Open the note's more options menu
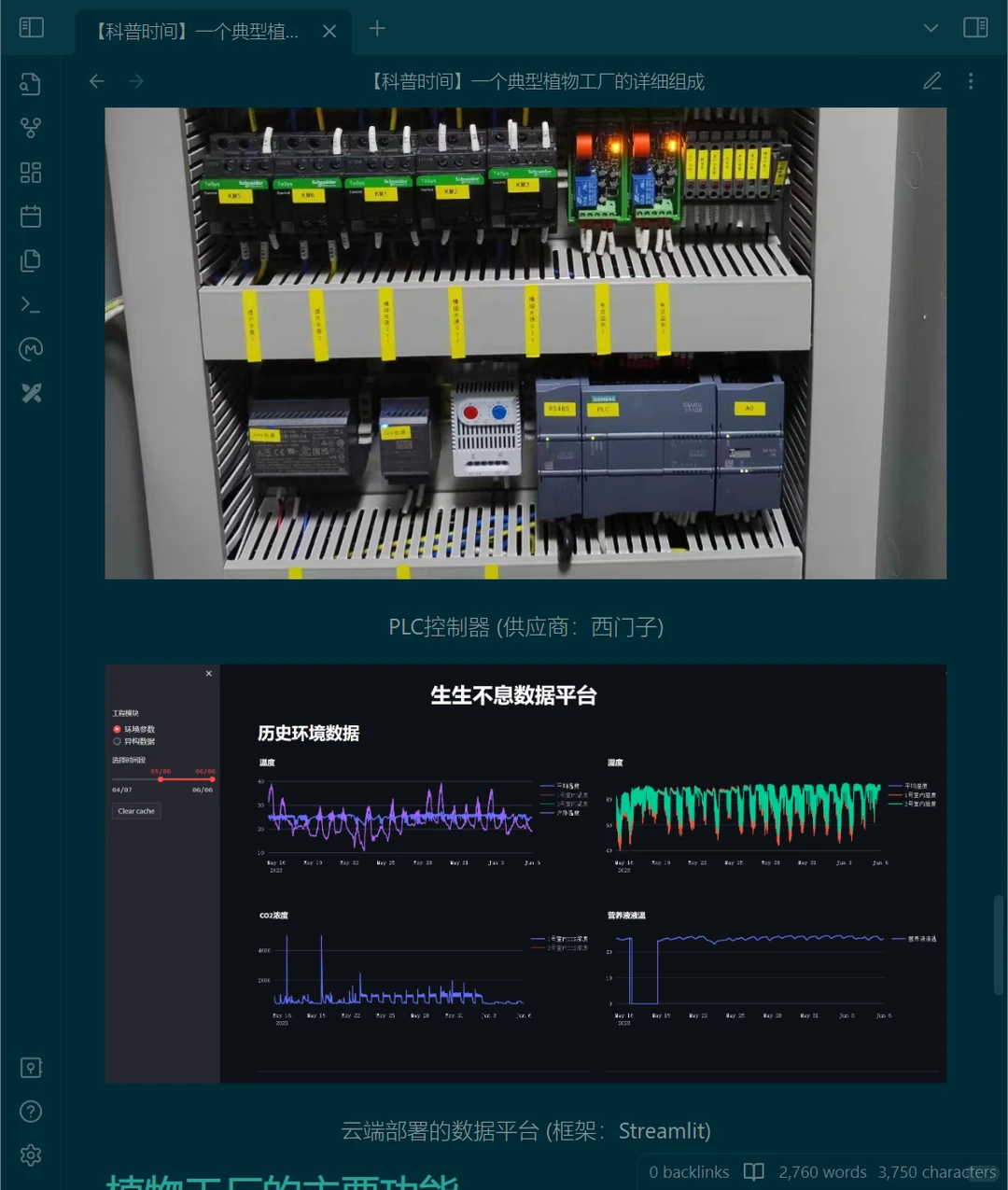This screenshot has width=1008, height=1190. 971,81
